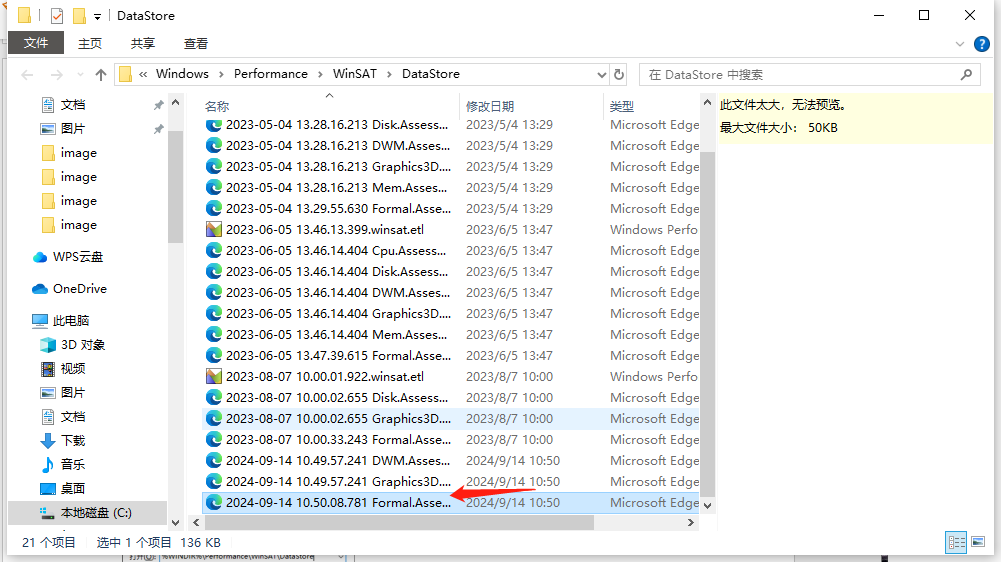The width and height of the screenshot is (1001, 562).
Task: Click ETL icon of 2023-06-05 13.46.13.399.winsat.etl
Action: pyautogui.click(x=214, y=229)
